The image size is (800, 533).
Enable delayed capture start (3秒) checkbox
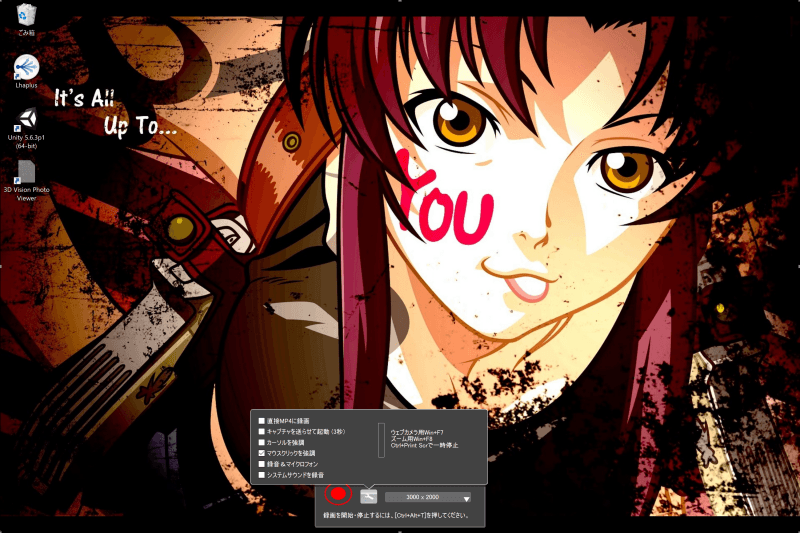[x=262, y=432]
